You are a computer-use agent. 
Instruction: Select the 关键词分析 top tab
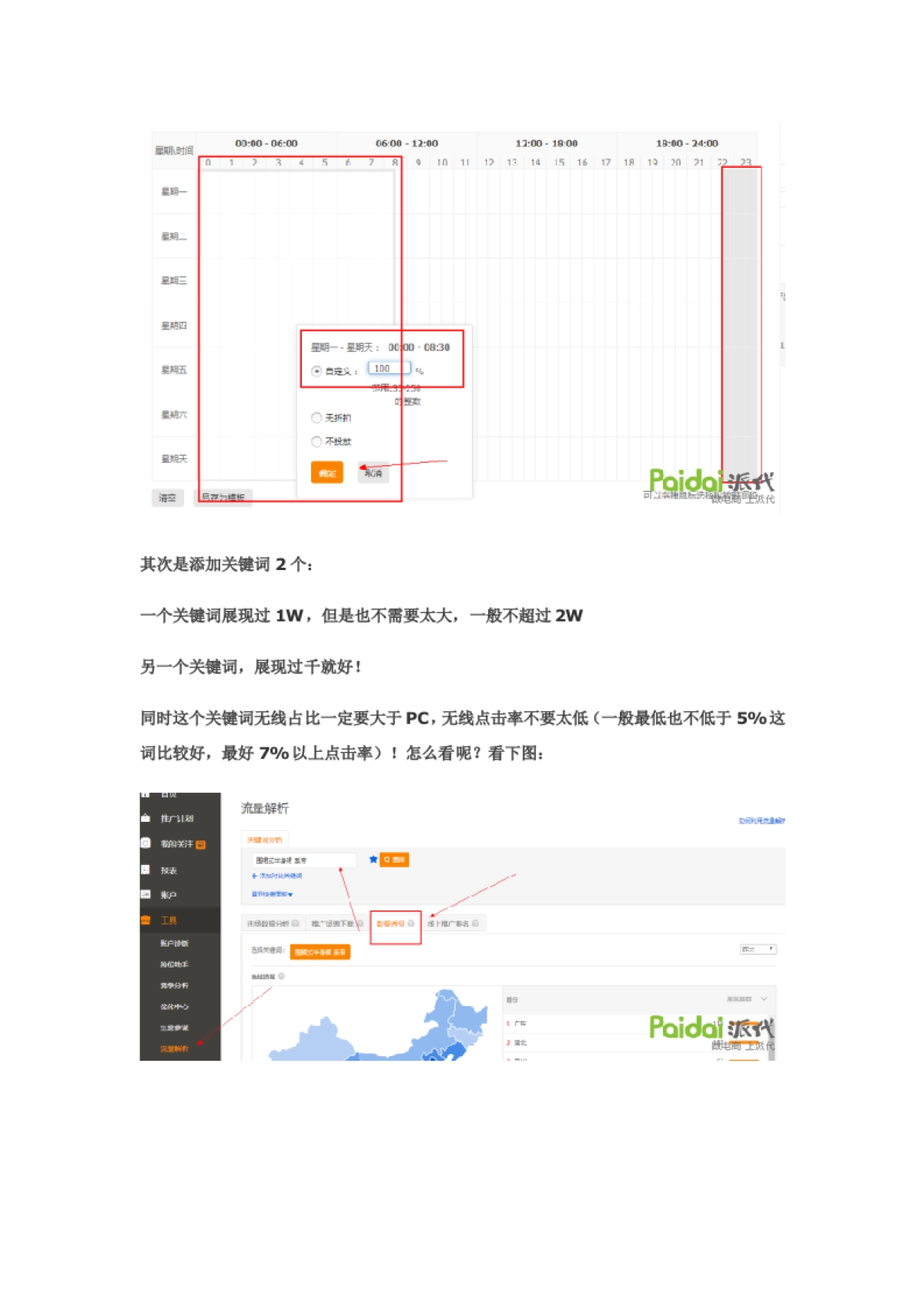tap(265, 840)
